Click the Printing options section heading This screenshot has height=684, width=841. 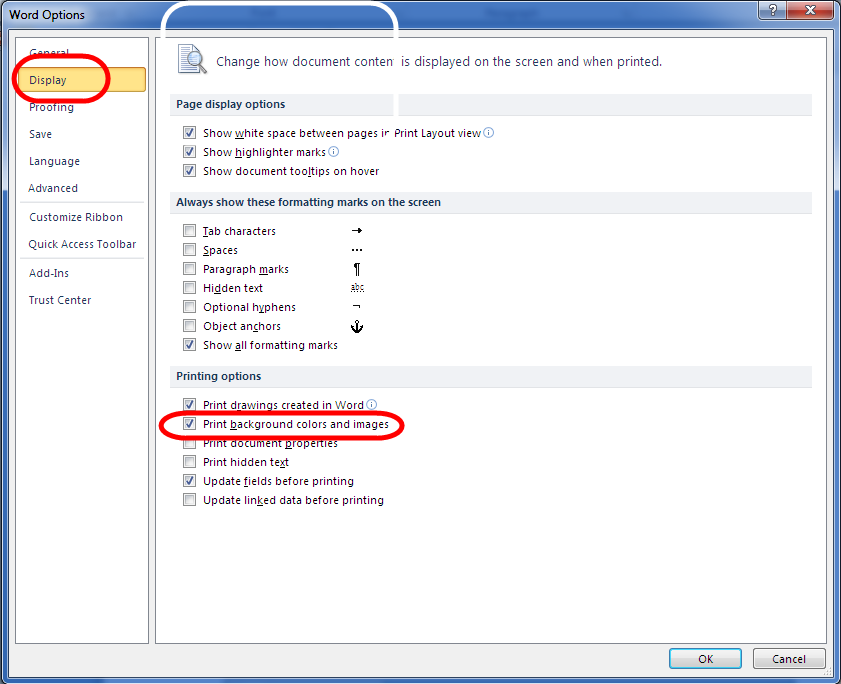click(x=219, y=376)
